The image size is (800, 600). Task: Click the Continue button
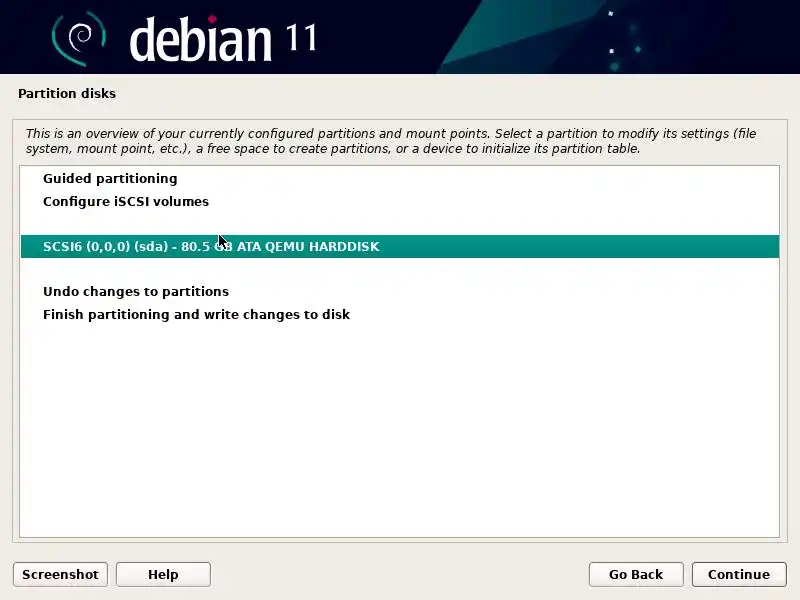click(739, 574)
